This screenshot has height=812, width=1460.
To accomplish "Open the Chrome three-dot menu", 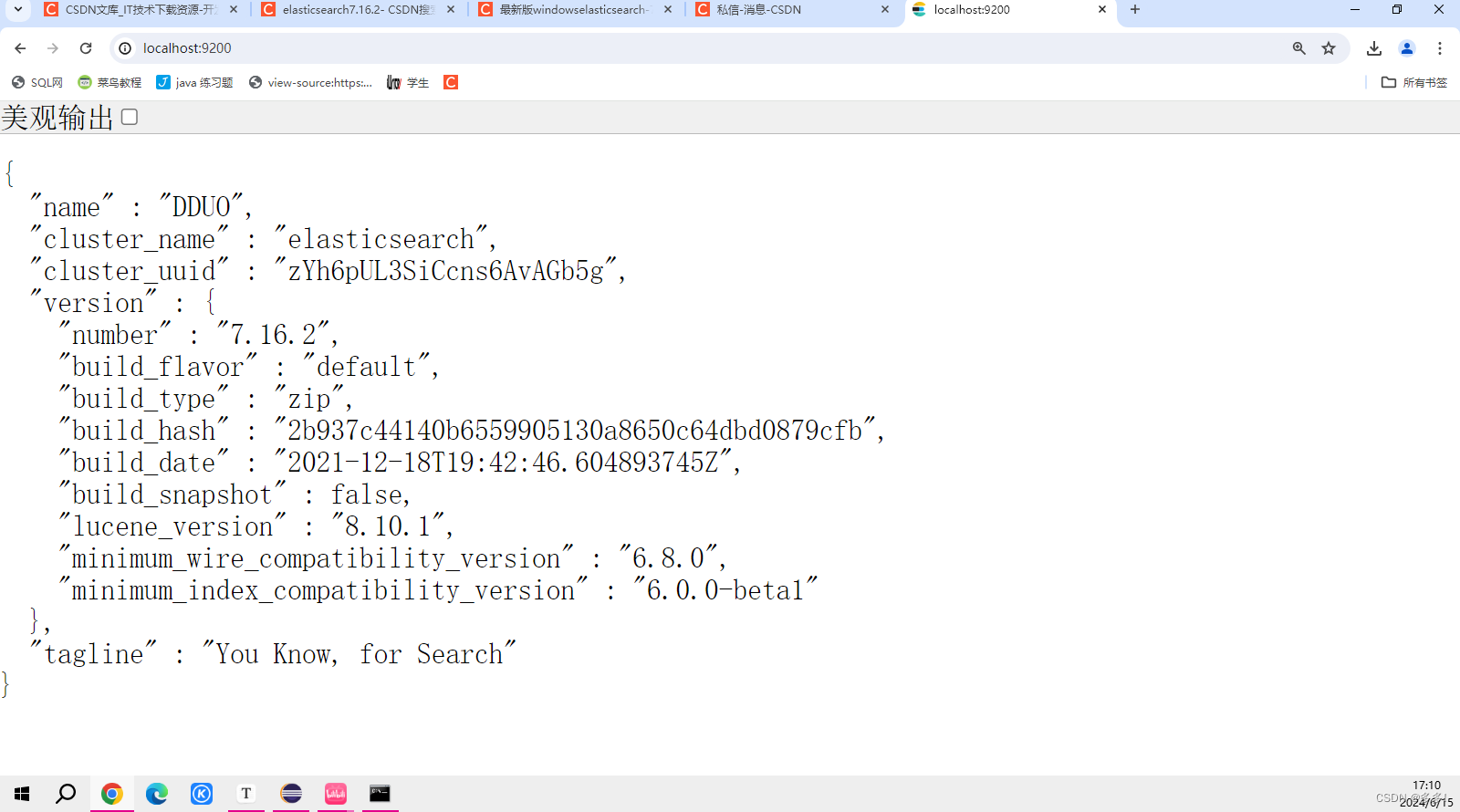I will [x=1440, y=48].
